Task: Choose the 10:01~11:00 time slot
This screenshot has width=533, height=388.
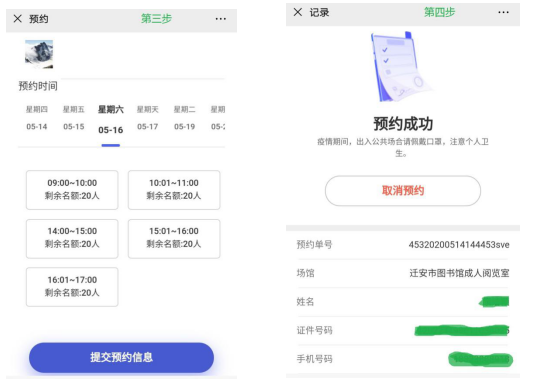Action: (x=174, y=190)
